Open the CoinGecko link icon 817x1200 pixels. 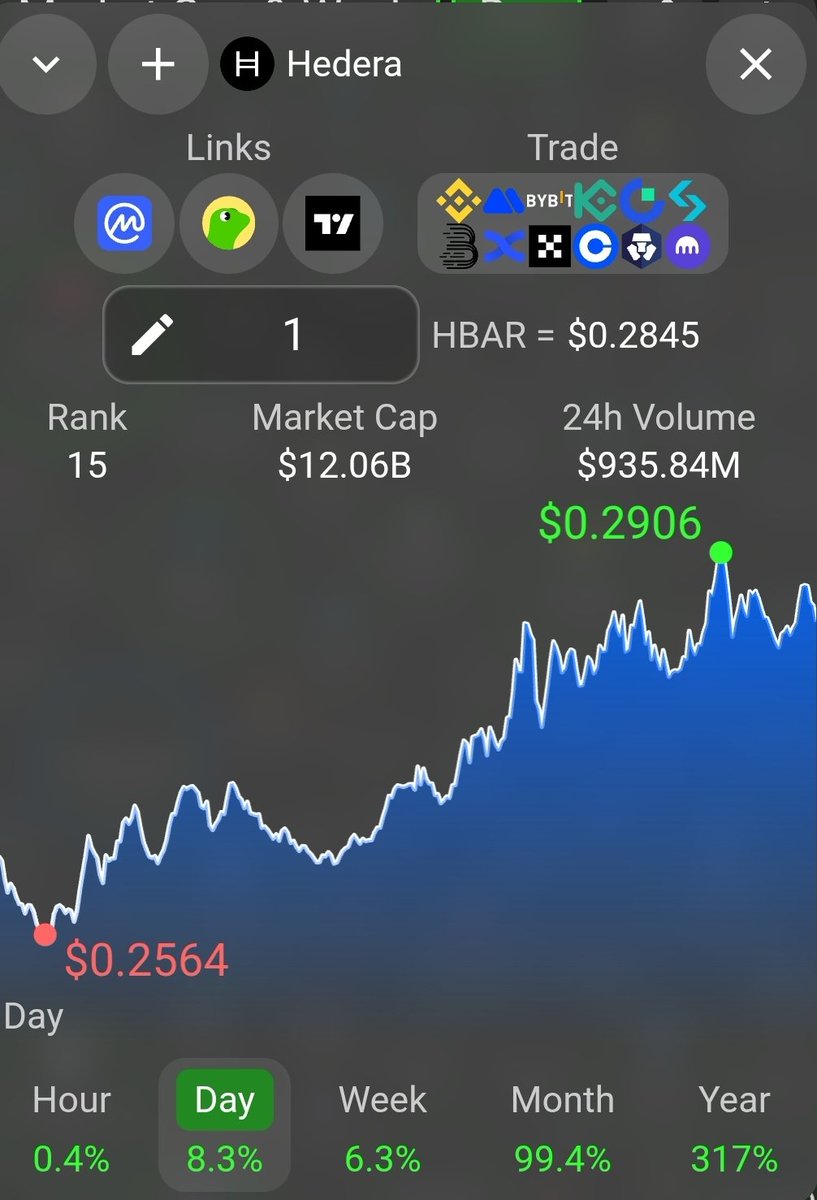coord(228,223)
